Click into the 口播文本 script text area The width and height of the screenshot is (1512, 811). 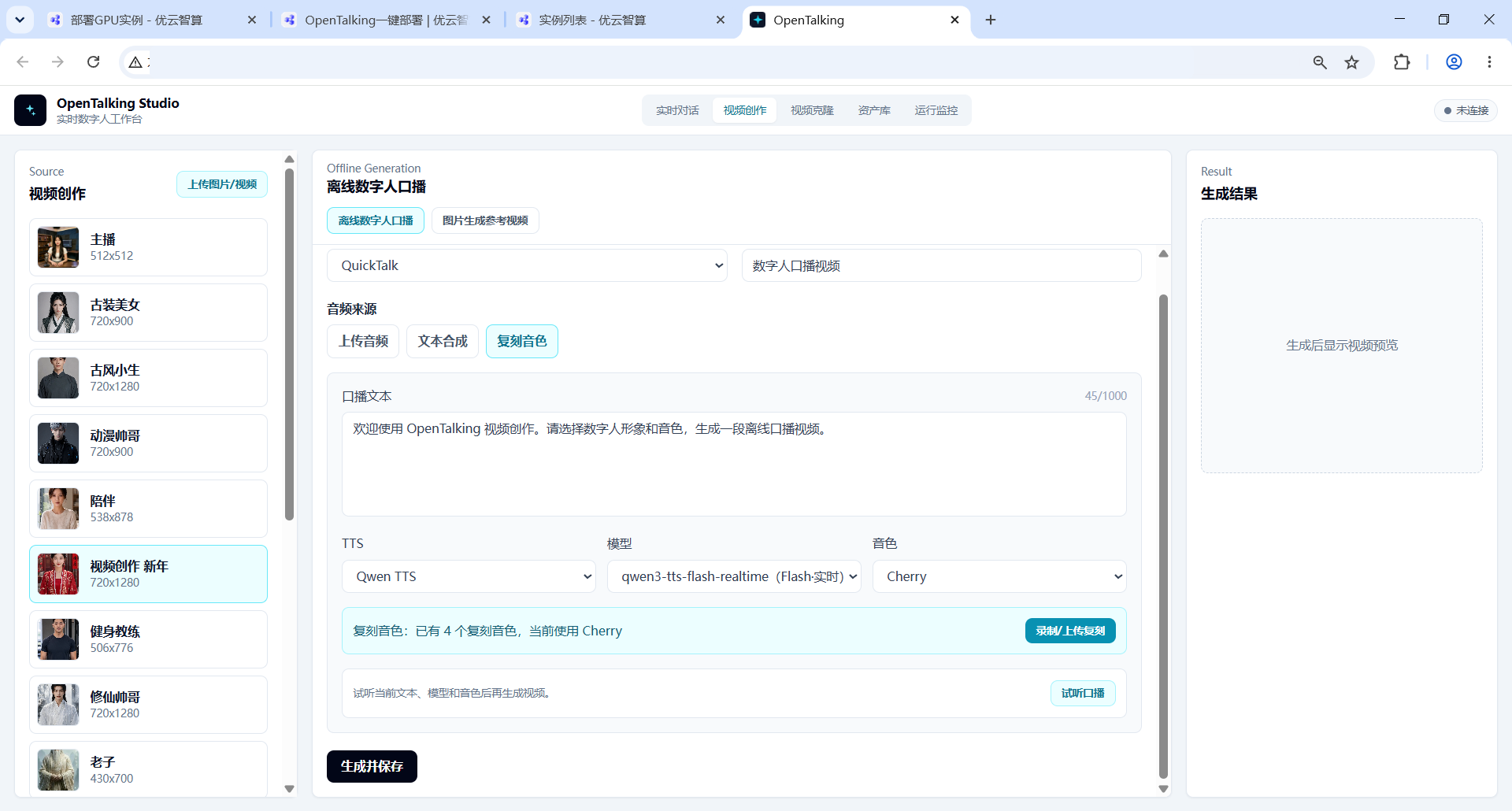pyautogui.click(x=734, y=464)
